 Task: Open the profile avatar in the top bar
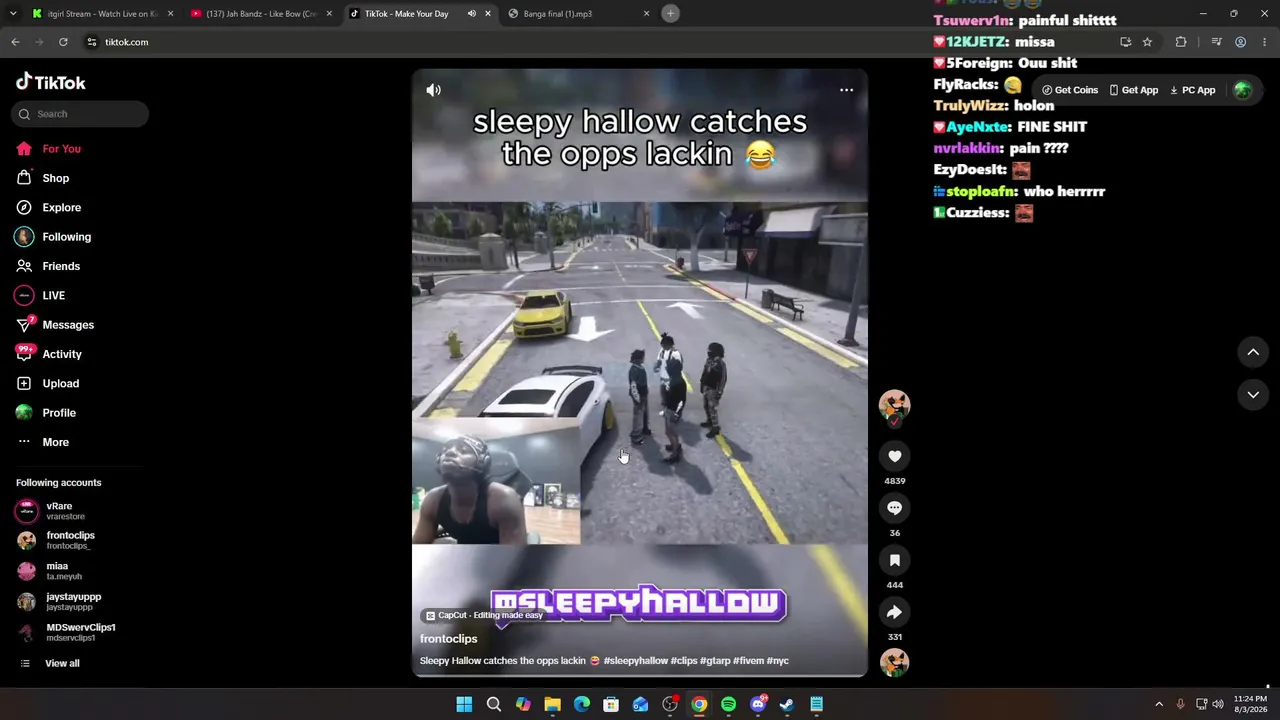click(x=1242, y=90)
